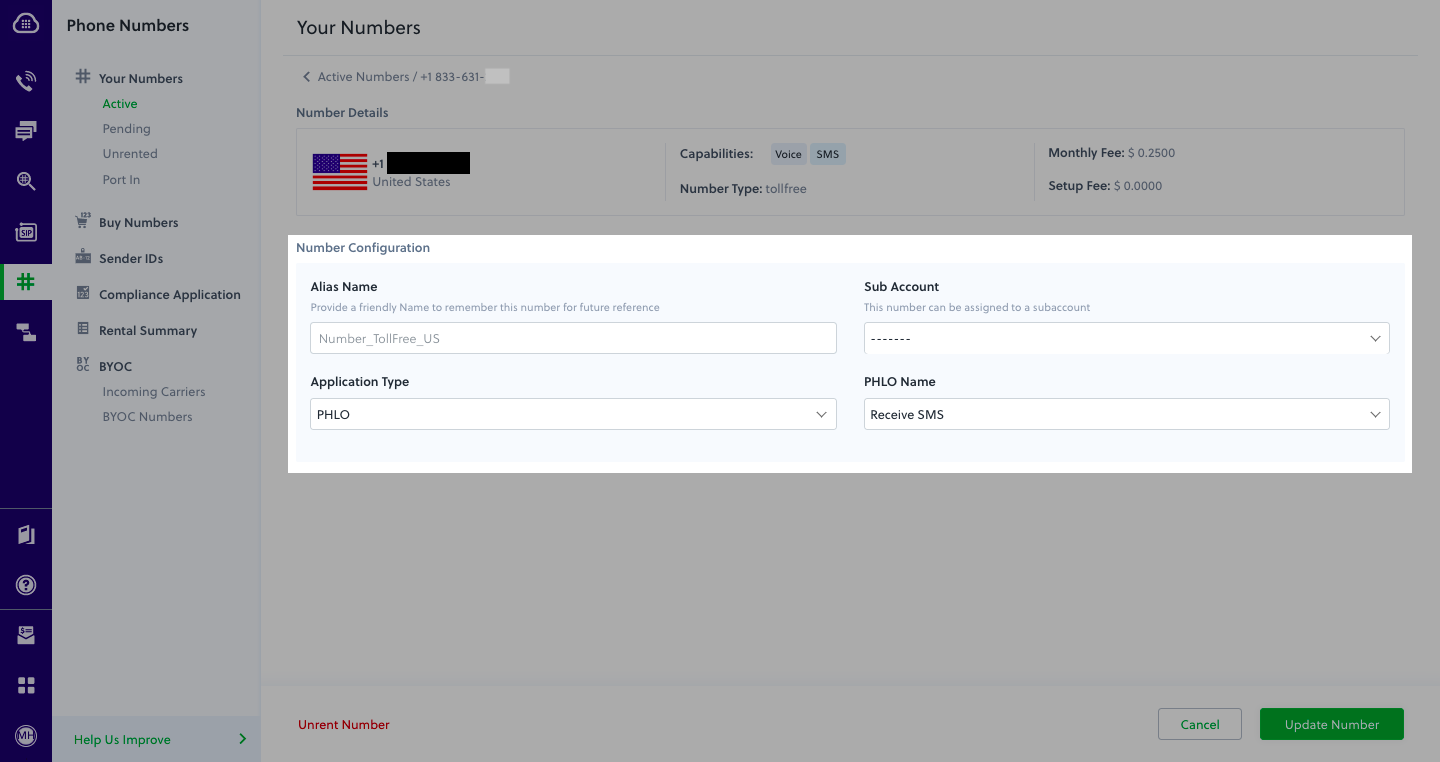Open PHLO from the flowchart icon
1440x762 pixels.
tap(25, 332)
